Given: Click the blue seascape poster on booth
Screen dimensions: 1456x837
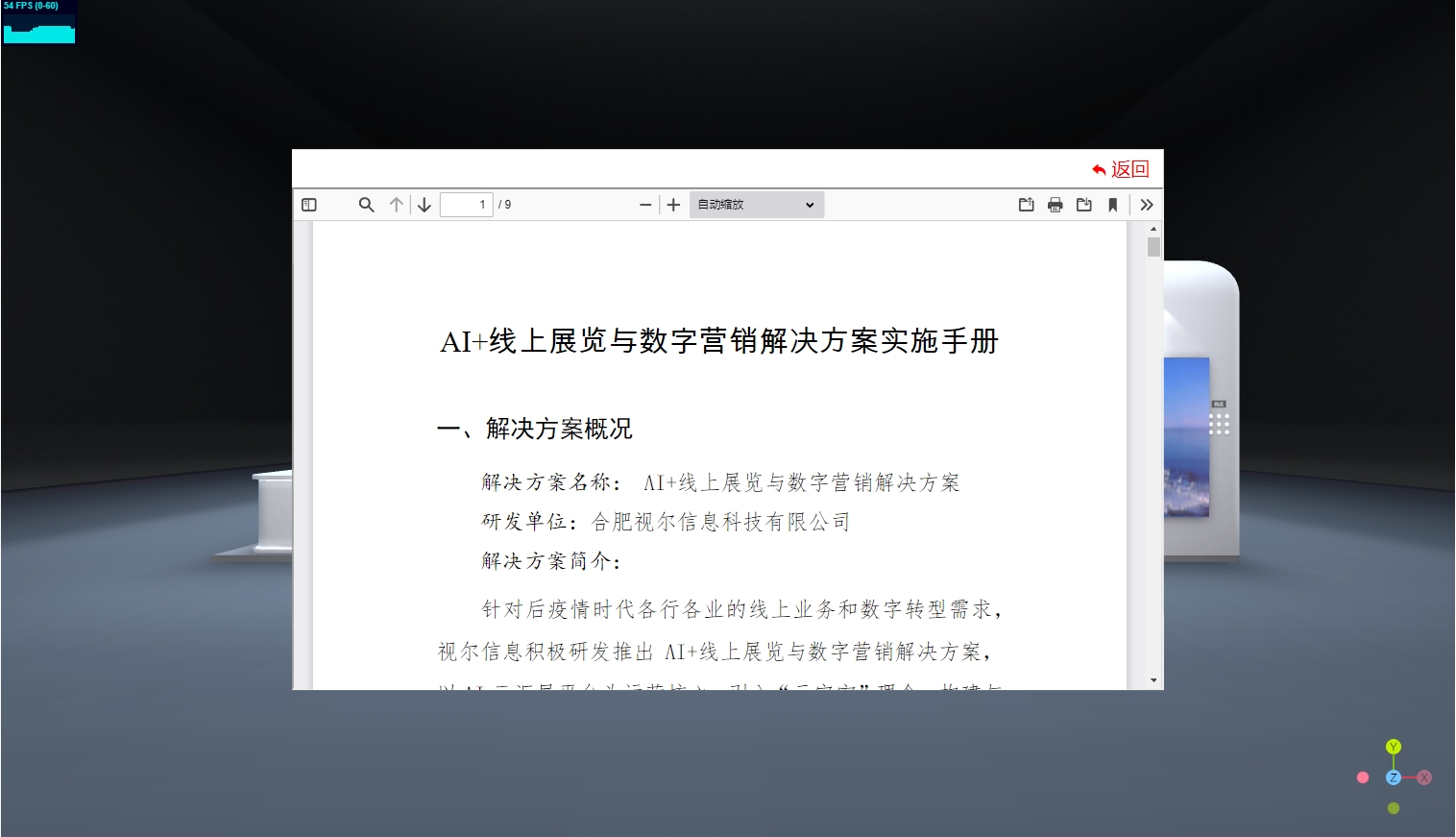Looking at the screenshot, I should pyautogui.click(x=1187, y=437).
